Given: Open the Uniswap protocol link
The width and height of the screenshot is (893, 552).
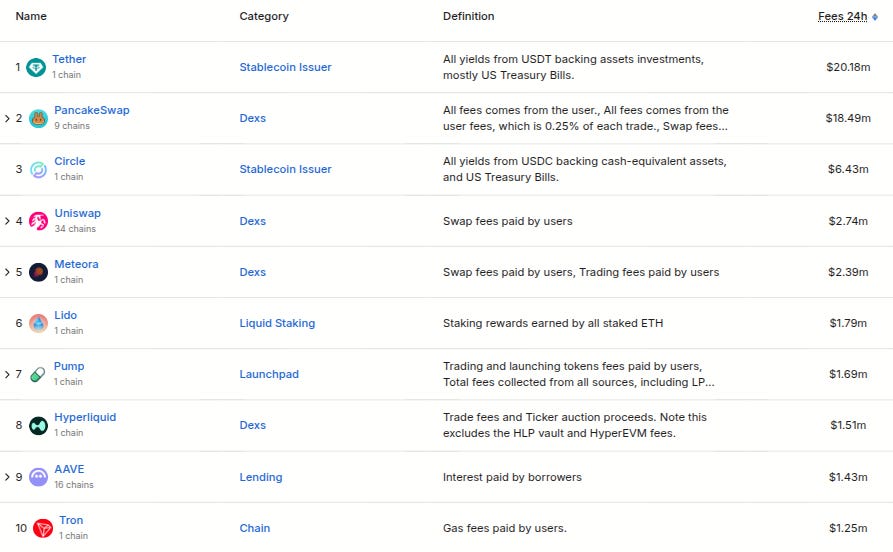Looking at the screenshot, I should pos(77,213).
